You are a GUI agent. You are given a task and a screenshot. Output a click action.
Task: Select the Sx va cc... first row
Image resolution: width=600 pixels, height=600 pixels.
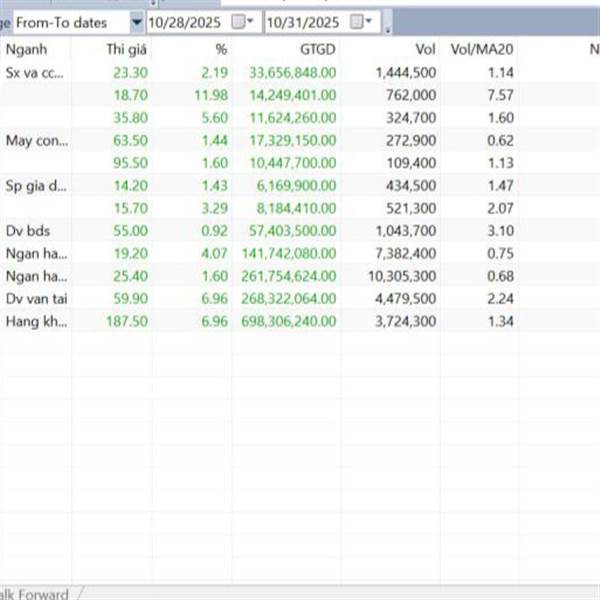tap(37, 72)
